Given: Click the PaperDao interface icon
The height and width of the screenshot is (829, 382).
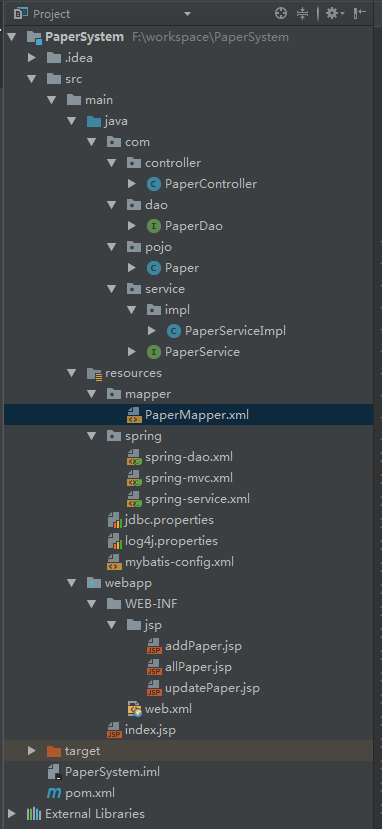Looking at the screenshot, I should click(x=153, y=226).
